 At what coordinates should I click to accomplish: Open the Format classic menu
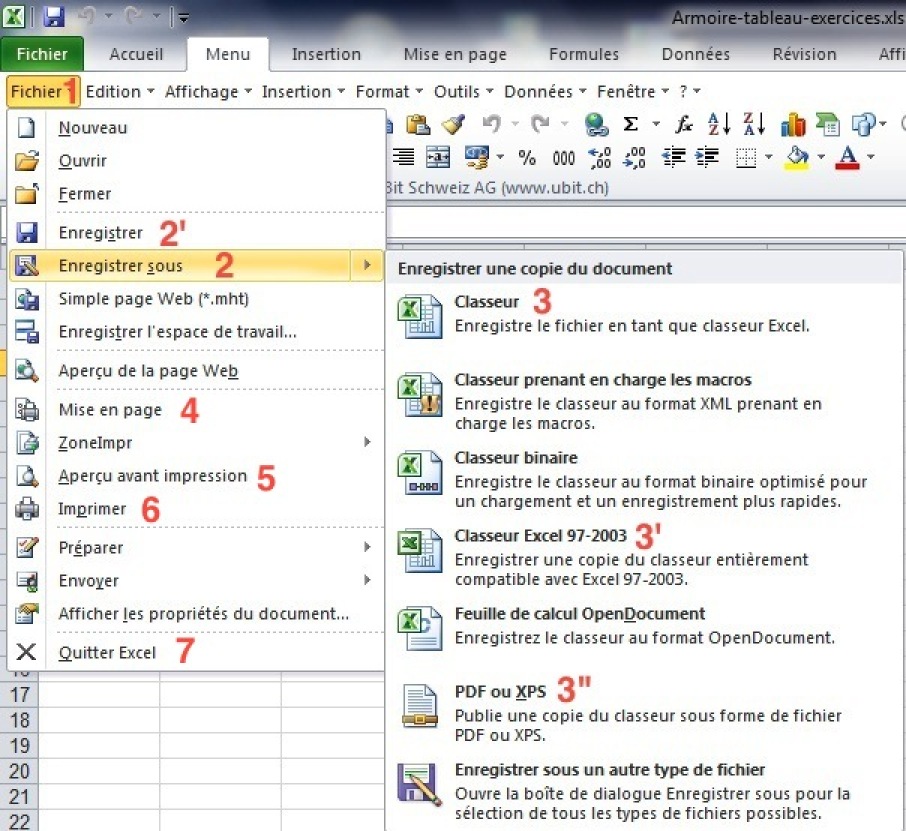(x=389, y=91)
